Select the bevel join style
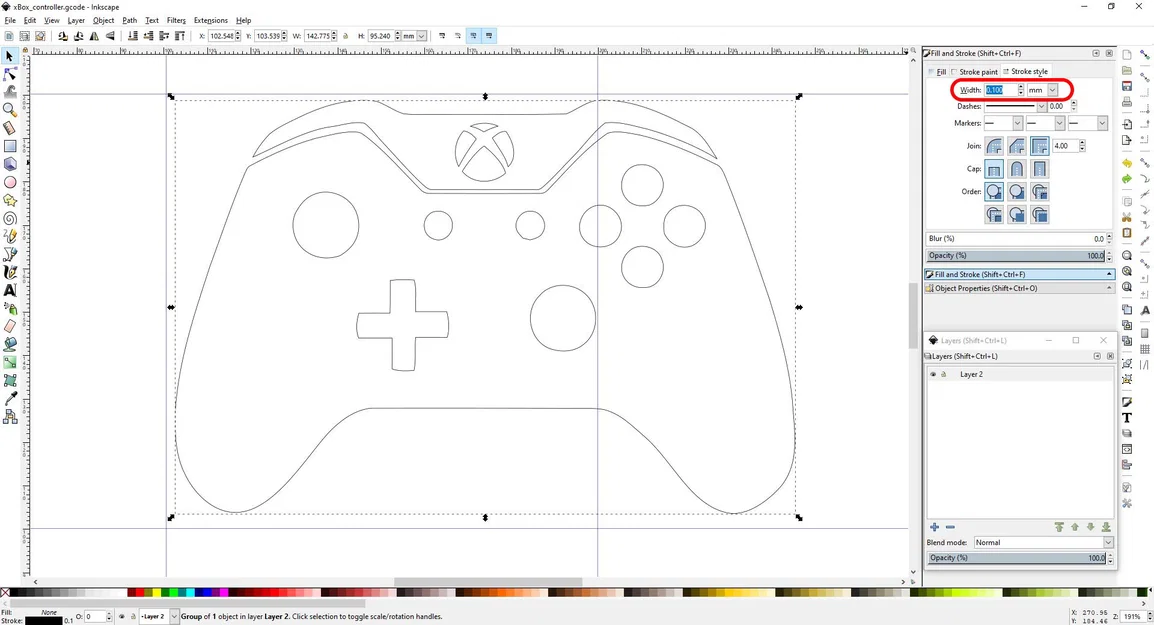 pos(1016,146)
